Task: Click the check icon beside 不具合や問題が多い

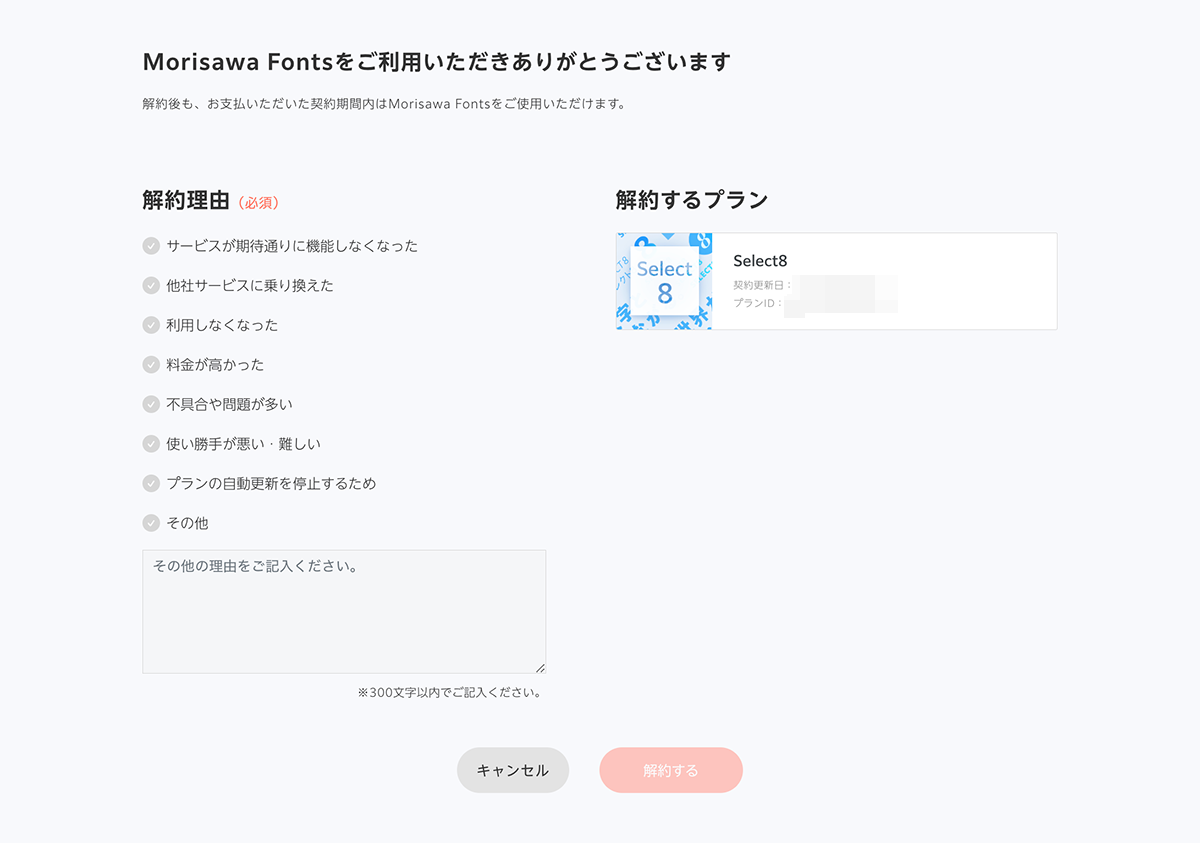Action: [151, 404]
